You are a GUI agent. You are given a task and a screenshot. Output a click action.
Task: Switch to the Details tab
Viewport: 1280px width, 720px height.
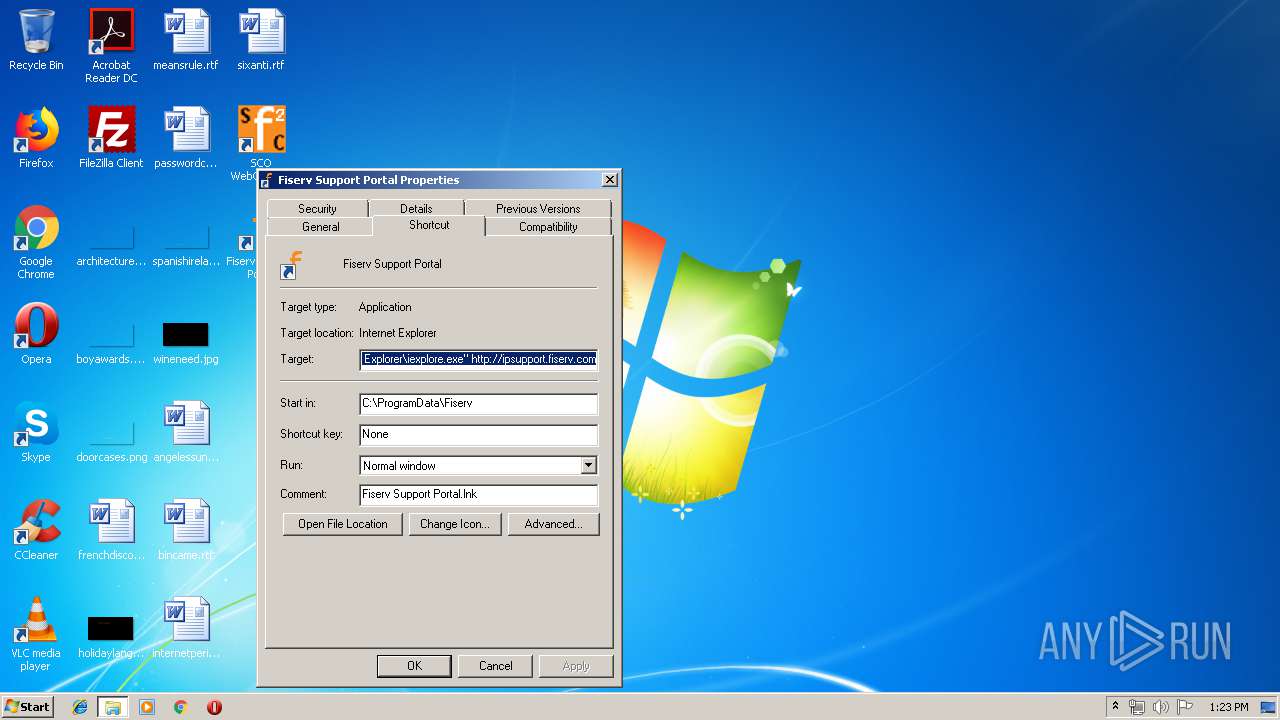click(x=416, y=208)
